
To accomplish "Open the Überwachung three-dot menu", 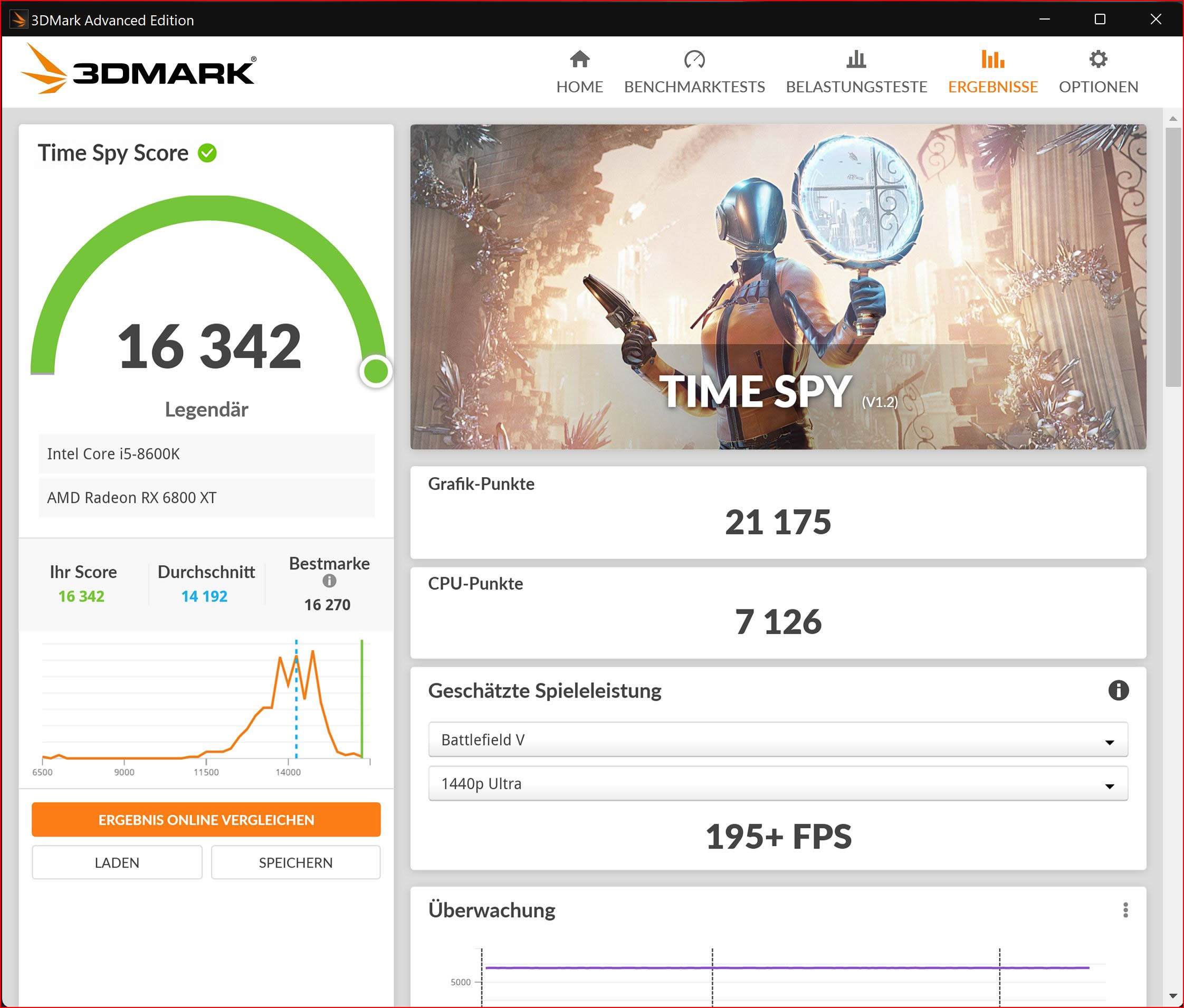I will tap(1126, 909).
